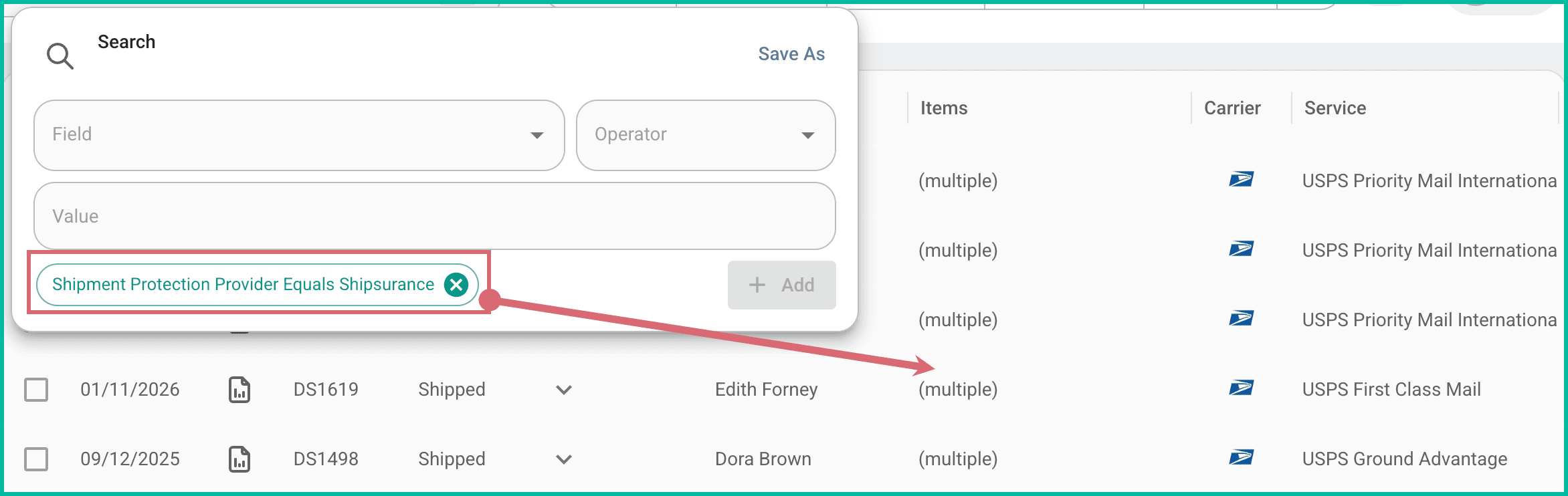
Task: Select the checkbox for order DS1498
Action: click(36, 459)
